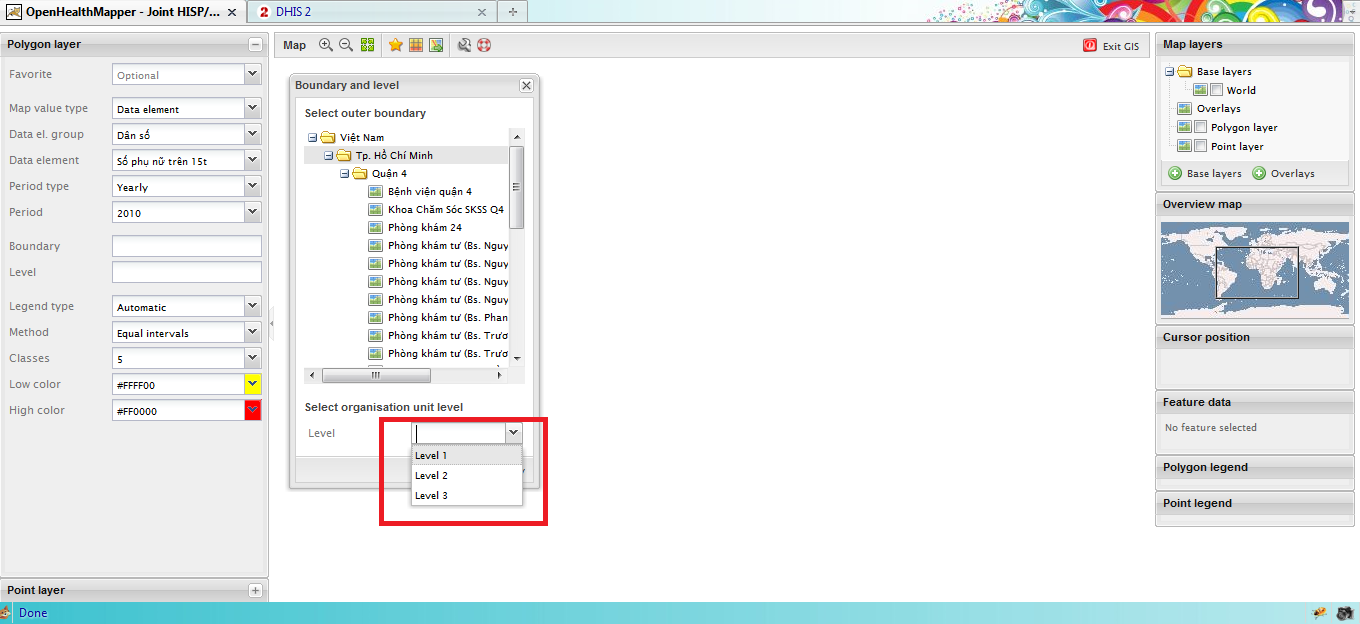Click the zoom out magnifier icon
Image resolution: width=1360 pixels, height=624 pixels.
pyautogui.click(x=346, y=45)
